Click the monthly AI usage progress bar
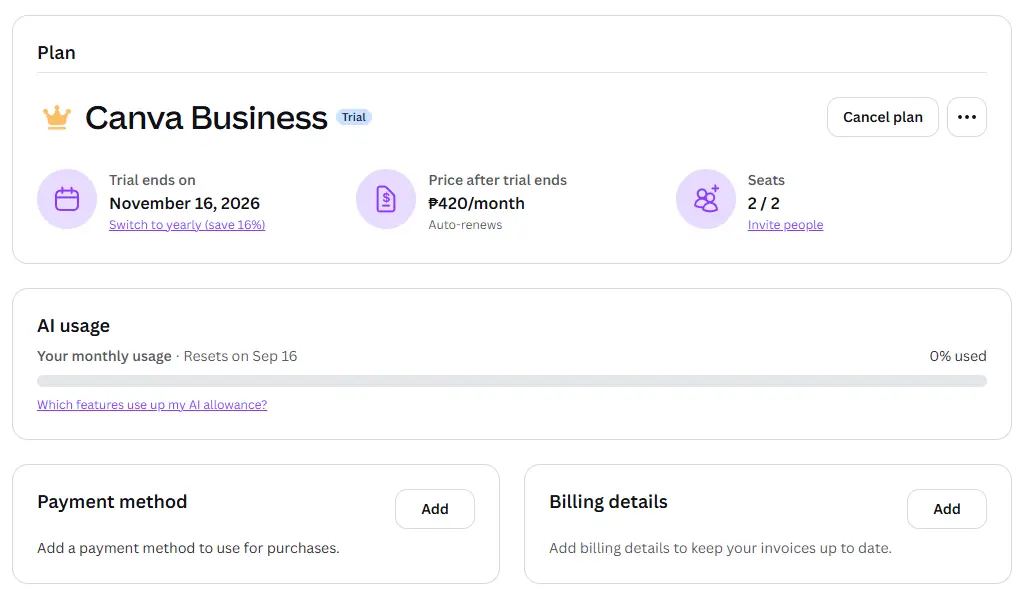The width and height of the screenshot is (1019, 602). (x=512, y=381)
